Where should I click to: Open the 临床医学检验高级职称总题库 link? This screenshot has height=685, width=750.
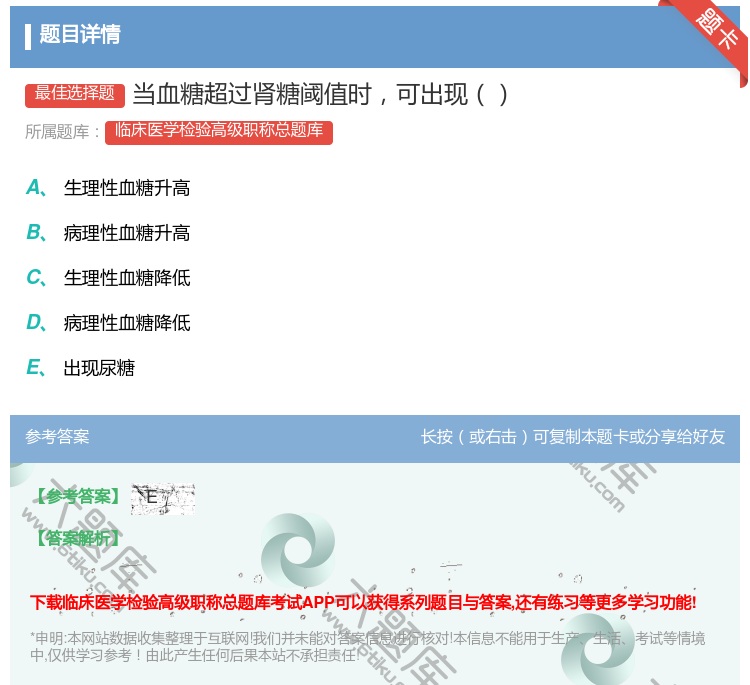[x=219, y=132]
